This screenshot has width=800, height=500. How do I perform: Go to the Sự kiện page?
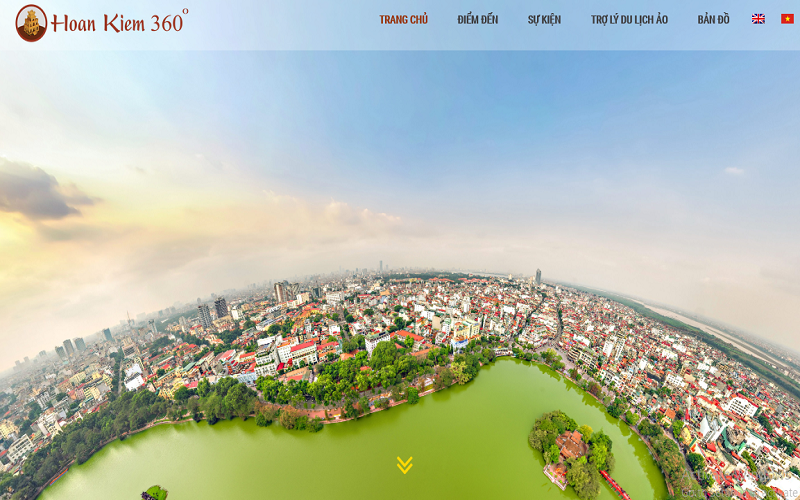click(x=544, y=19)
